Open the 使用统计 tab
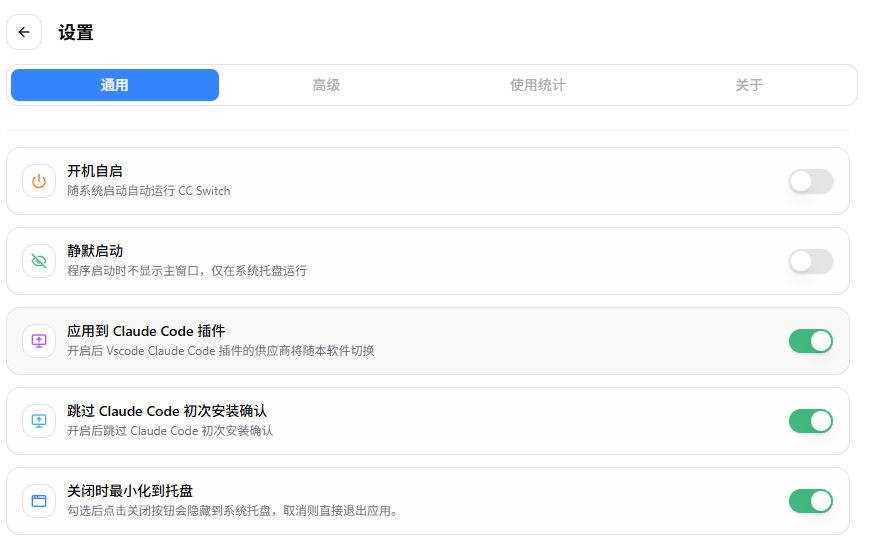873x556 pixels. coord(537,85)
